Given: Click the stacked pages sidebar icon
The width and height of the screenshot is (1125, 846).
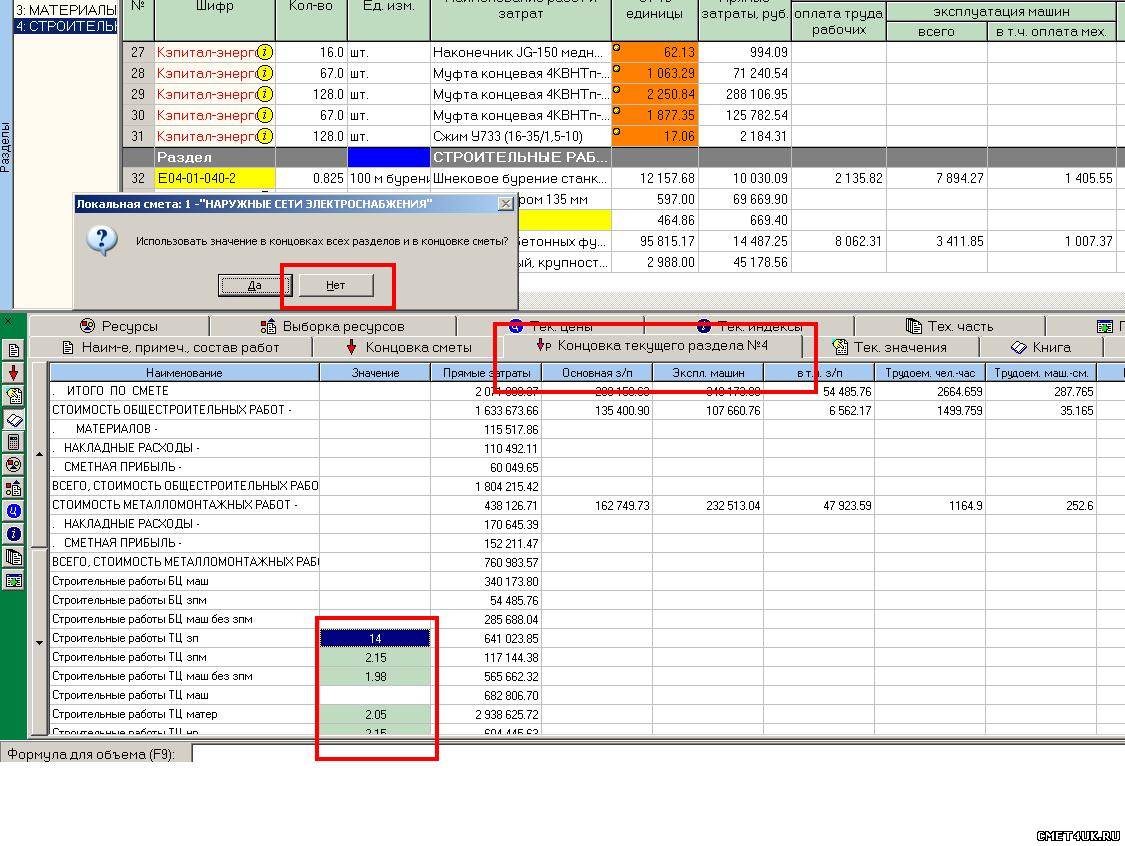Looking at the screenshot, I should [x=14, y=557].
